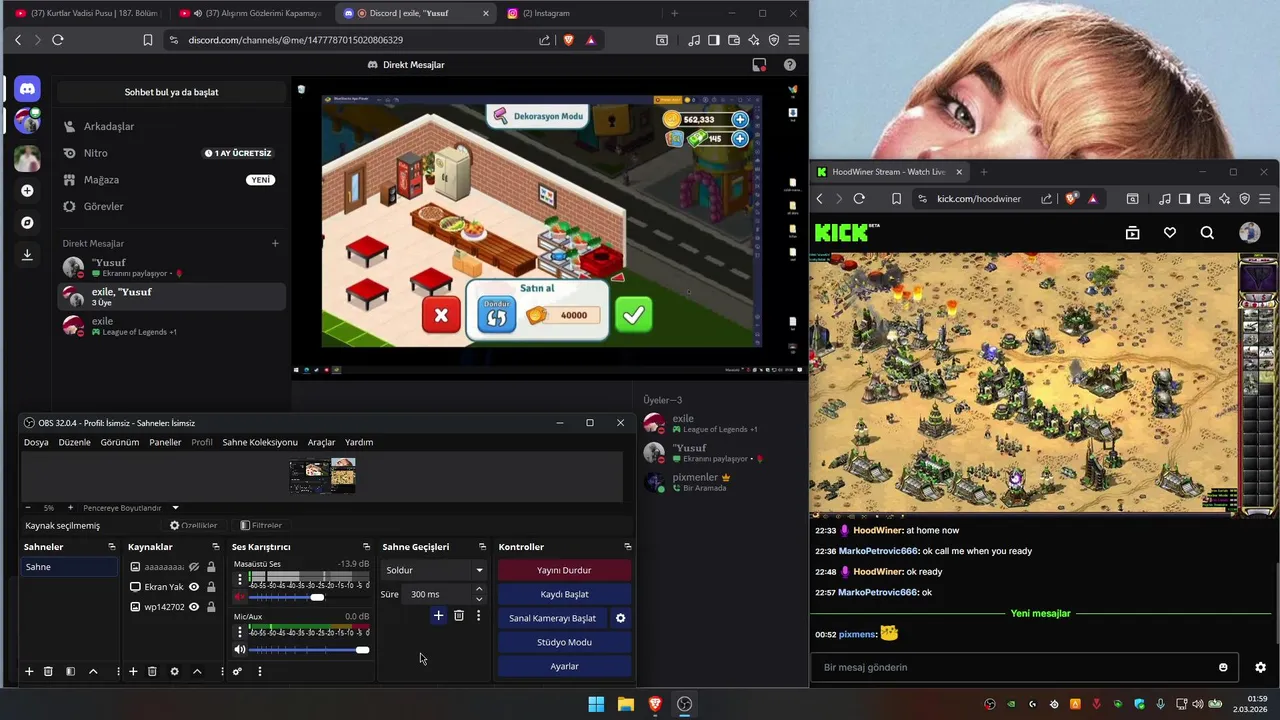Unlock the Ekran Yak source
Image resolution: width=1280 pixels, height=720 pixels.
click(211, 587)
